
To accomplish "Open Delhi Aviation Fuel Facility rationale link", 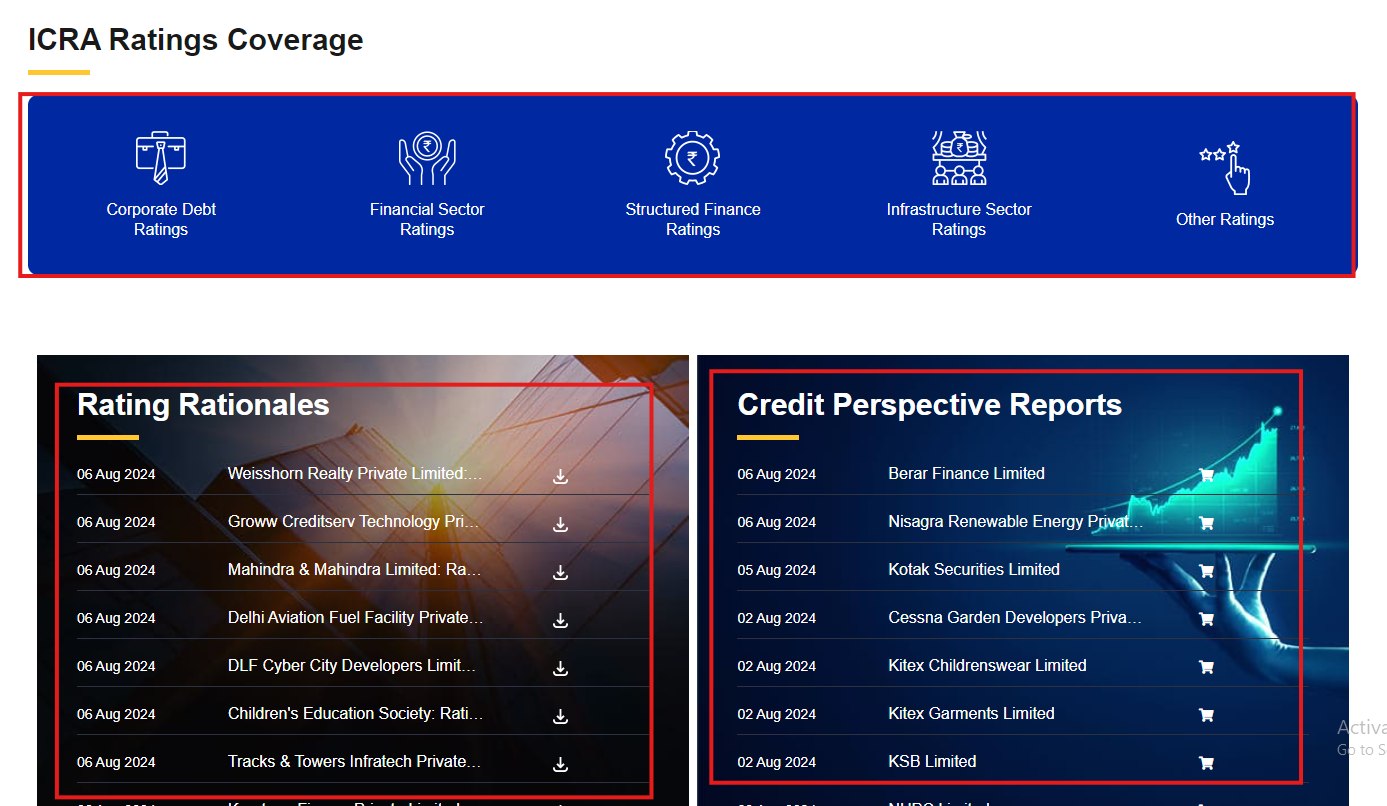I will coord(355,618).
